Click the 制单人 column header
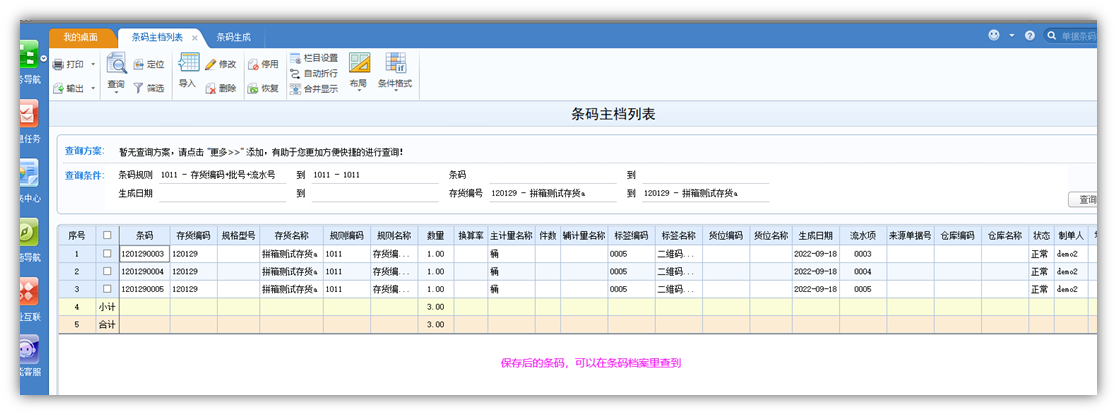 [1071, 235]
